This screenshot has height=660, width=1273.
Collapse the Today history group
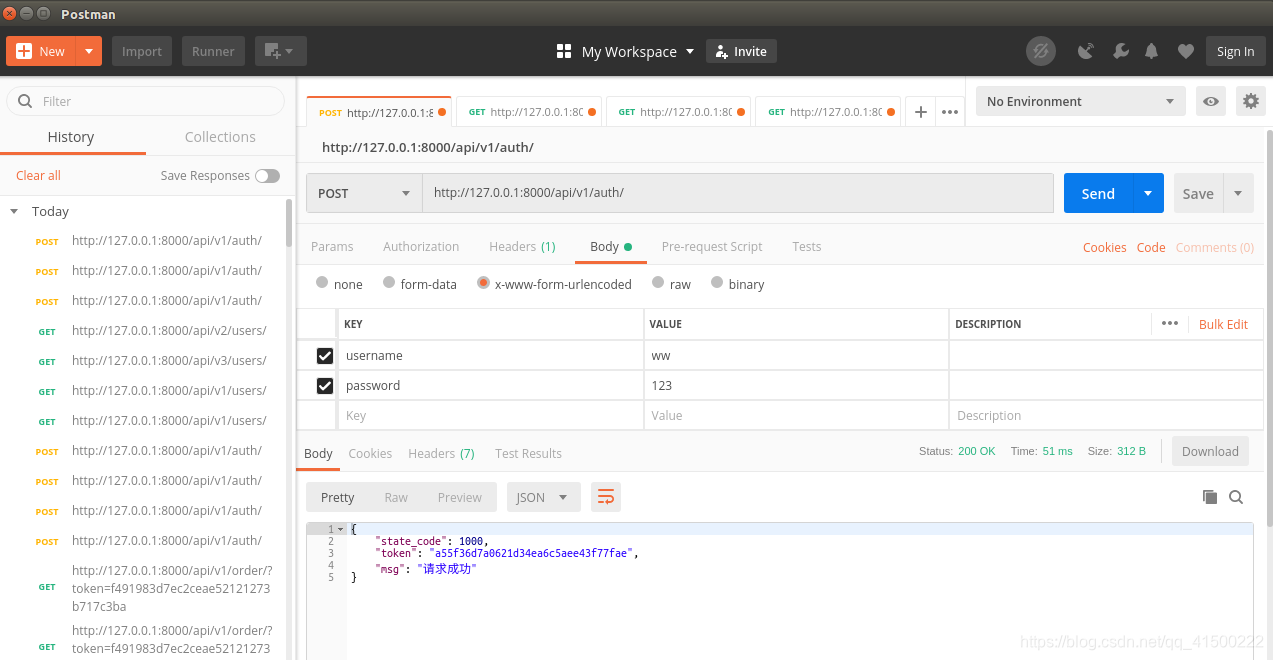point(14,211)
